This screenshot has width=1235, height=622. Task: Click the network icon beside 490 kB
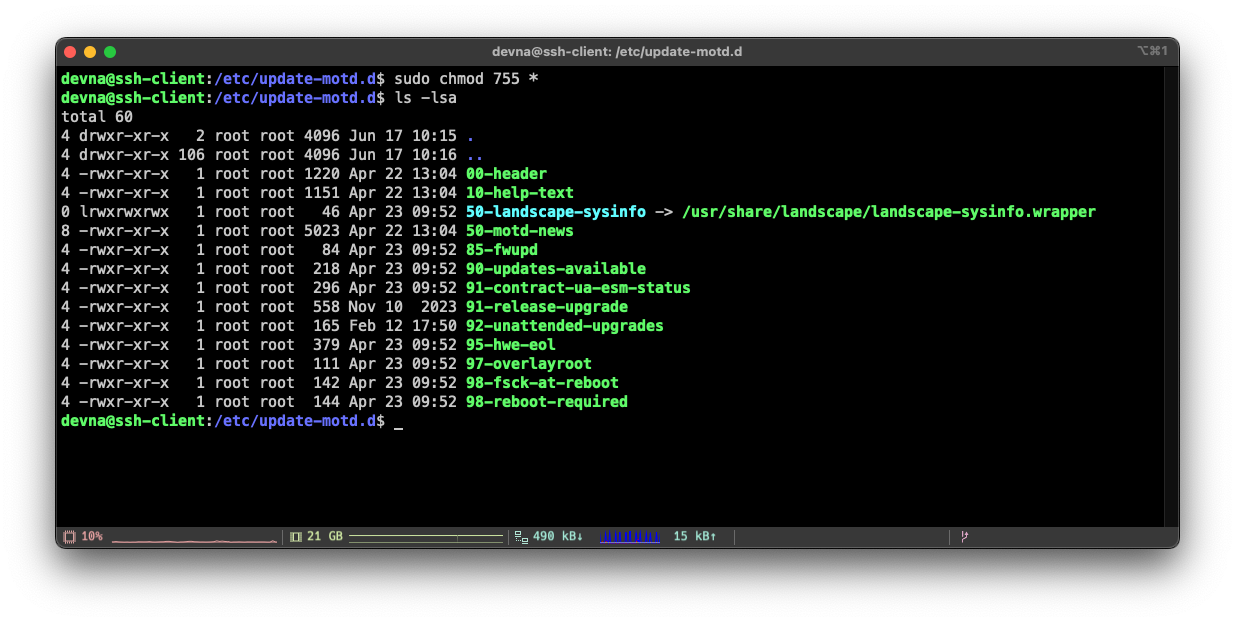[521, 537]
